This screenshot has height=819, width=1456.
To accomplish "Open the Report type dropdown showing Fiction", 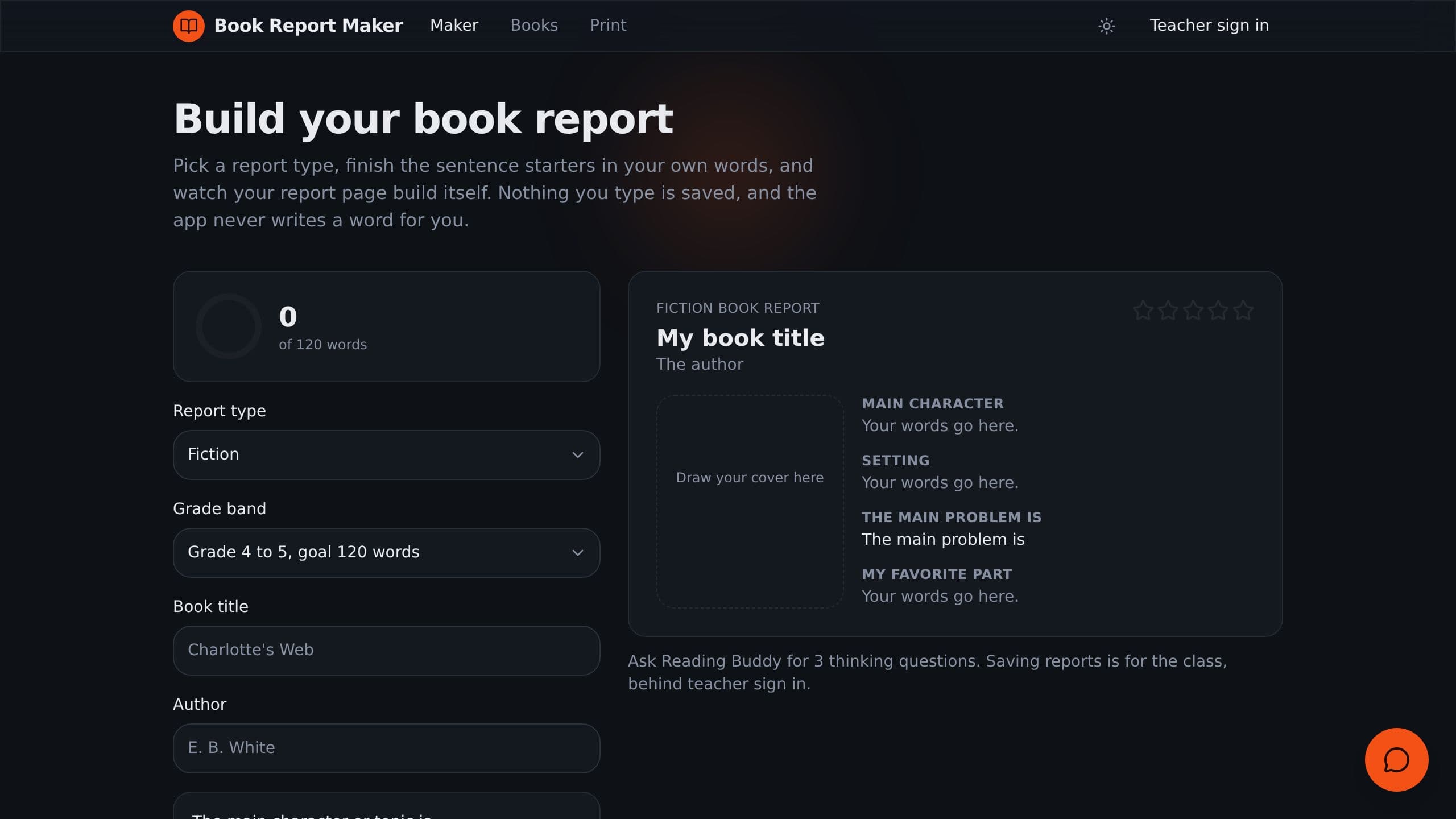I will tap(386, 454).
